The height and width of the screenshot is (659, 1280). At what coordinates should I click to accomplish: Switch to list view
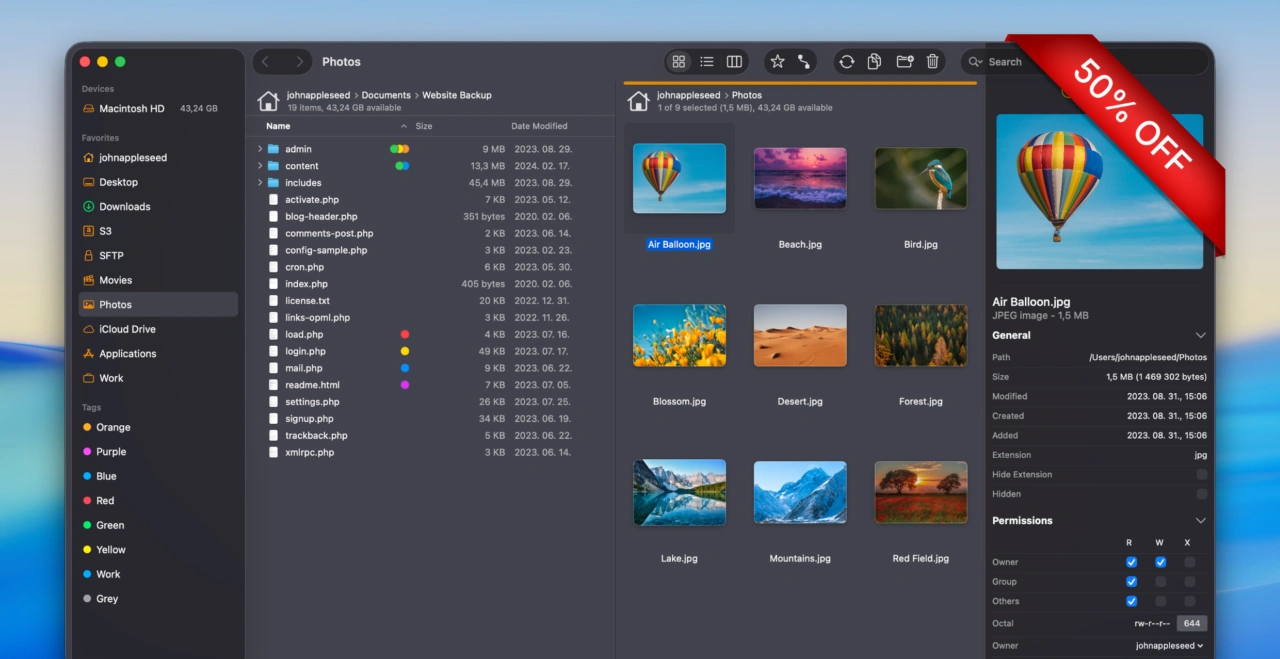(x=707, y=62)
